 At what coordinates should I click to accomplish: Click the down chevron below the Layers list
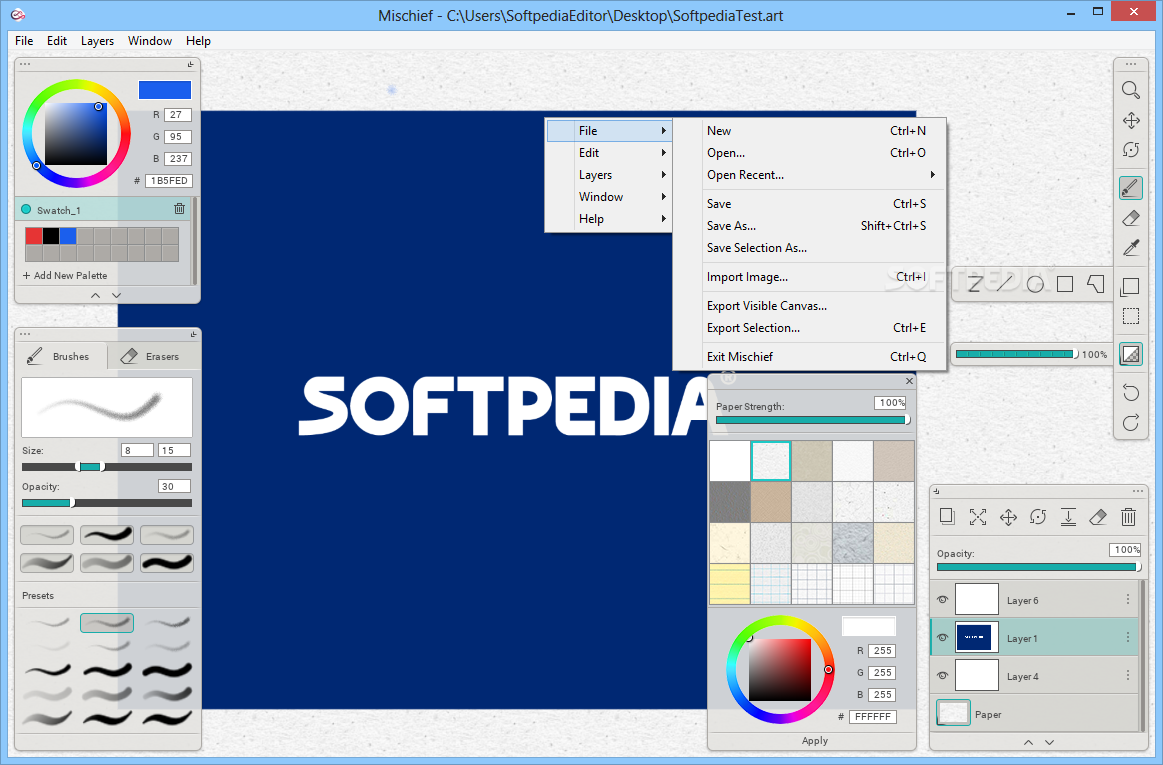[1050, 742]
